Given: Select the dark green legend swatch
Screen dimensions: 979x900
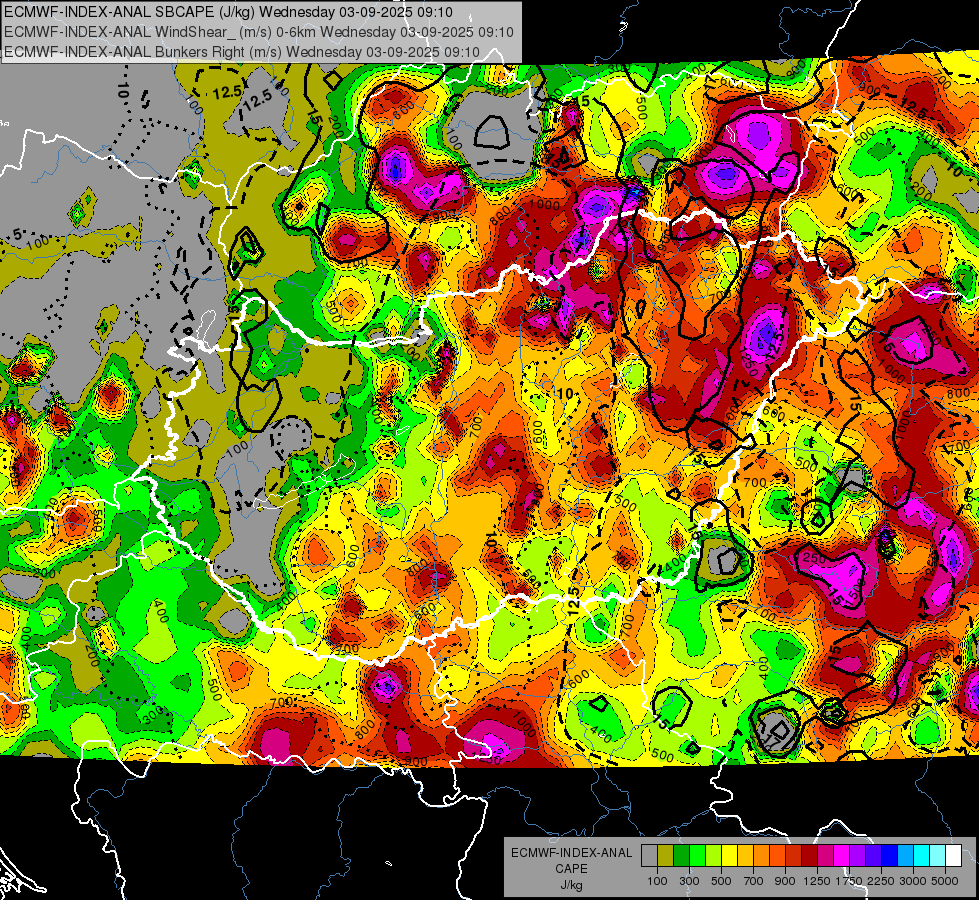Looking at the screenshot, I should (681, 856).
